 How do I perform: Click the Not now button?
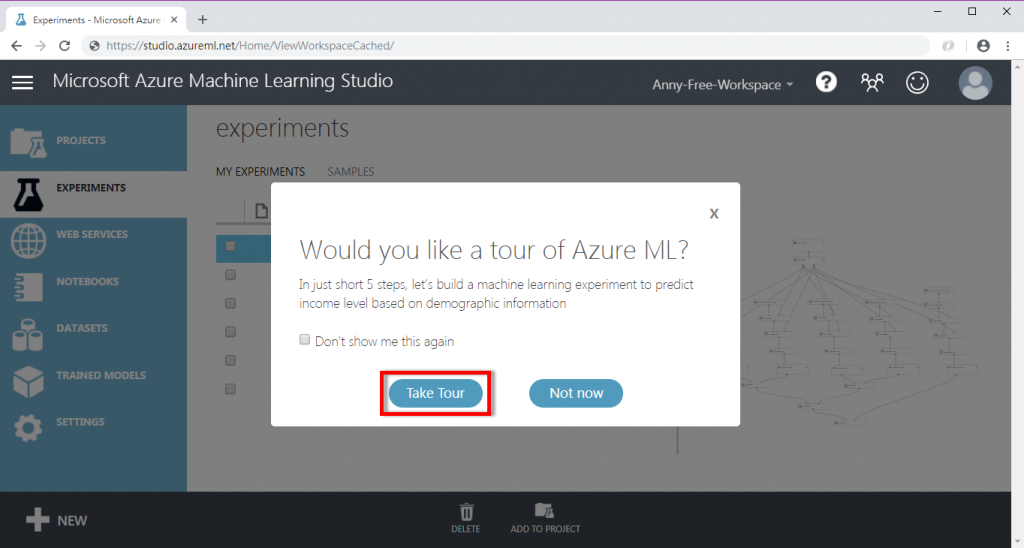[x=576, y=393]
